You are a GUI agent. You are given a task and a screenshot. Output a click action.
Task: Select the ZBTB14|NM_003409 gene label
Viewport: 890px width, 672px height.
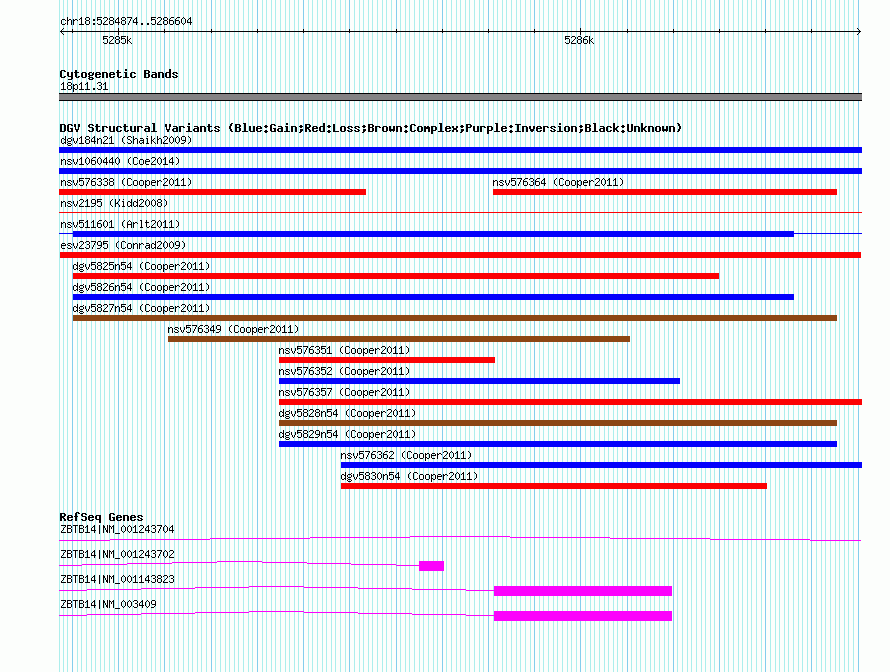tap(108, 604)
